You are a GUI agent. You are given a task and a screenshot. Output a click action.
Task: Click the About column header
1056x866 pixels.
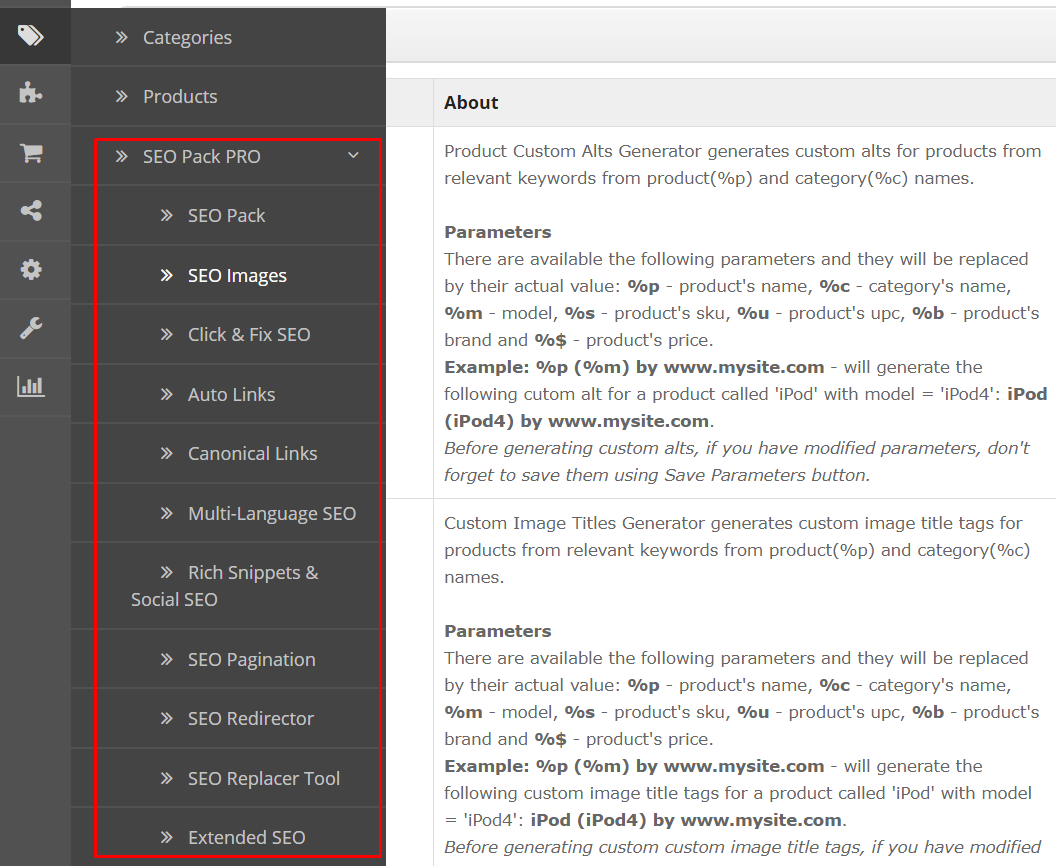[471, 102]
